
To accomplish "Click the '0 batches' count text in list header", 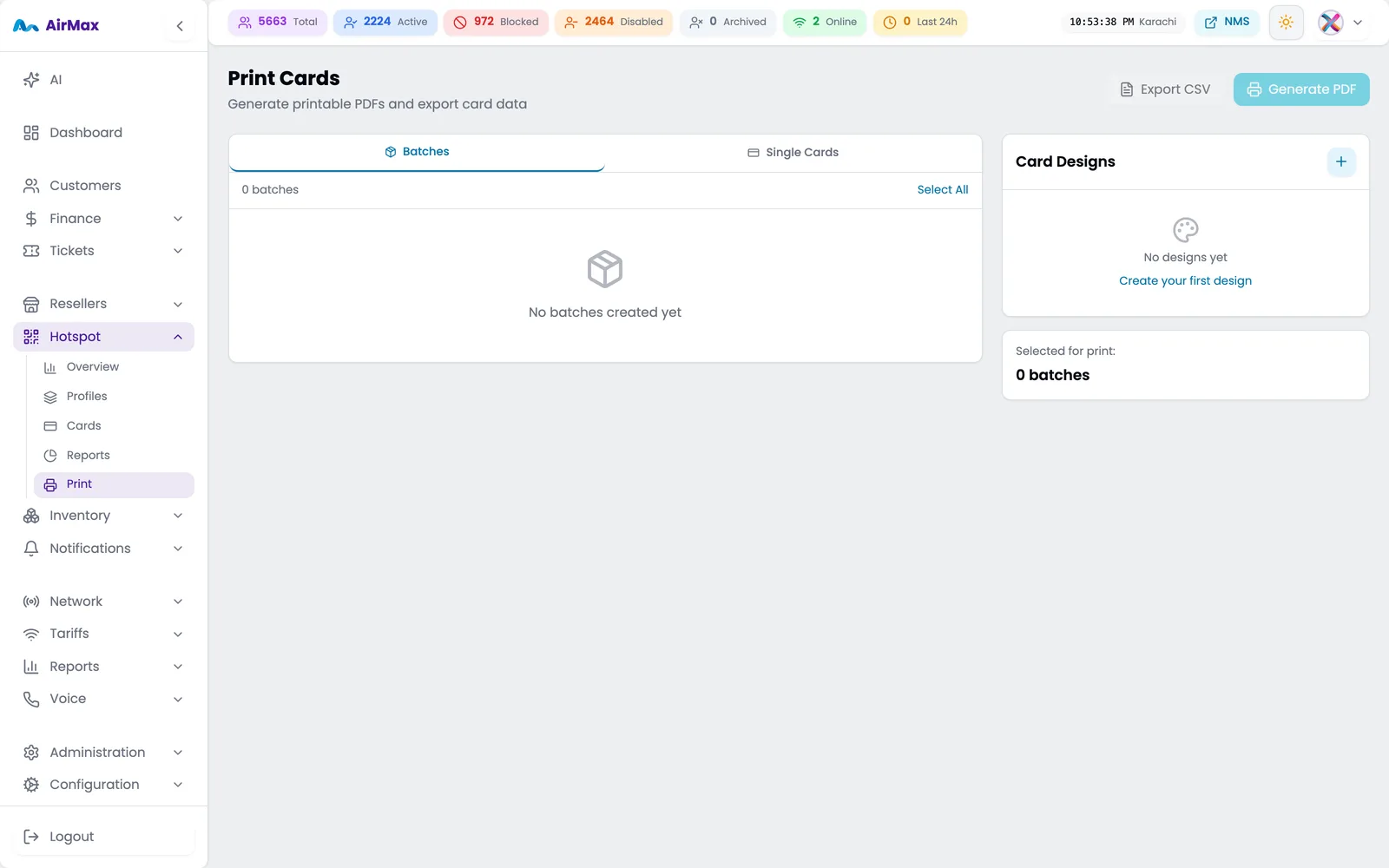I will point(270,190).
